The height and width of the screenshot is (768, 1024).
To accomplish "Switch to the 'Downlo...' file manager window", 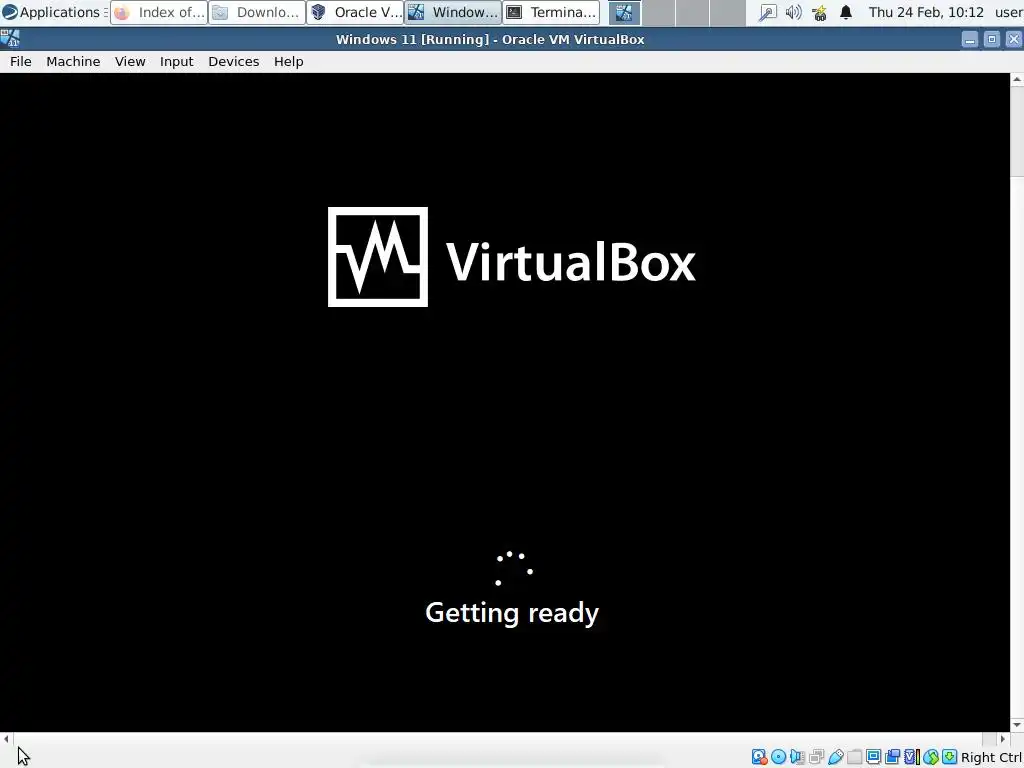I will pos(257,12).
